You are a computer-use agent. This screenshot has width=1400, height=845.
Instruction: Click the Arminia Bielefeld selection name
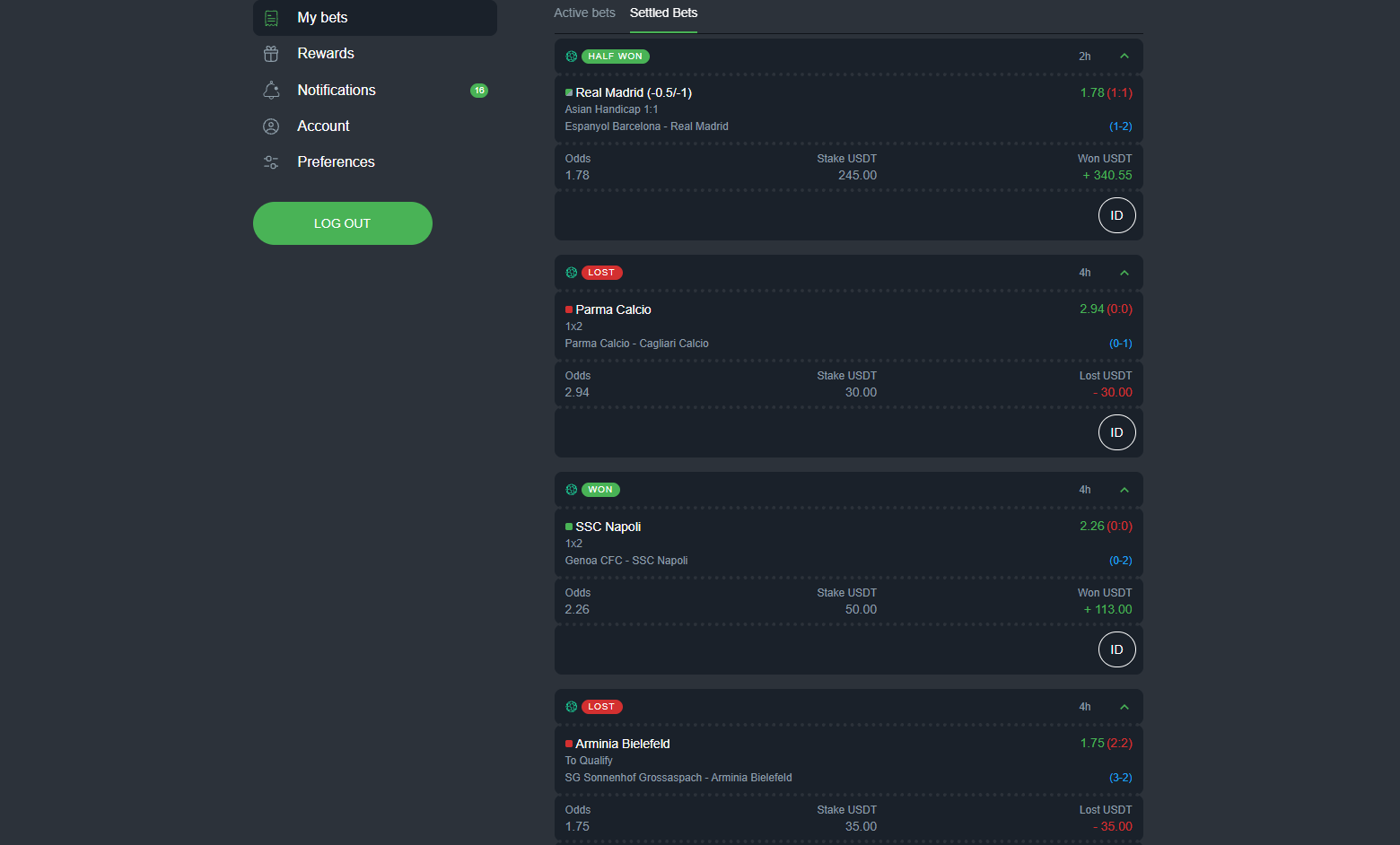623,744
